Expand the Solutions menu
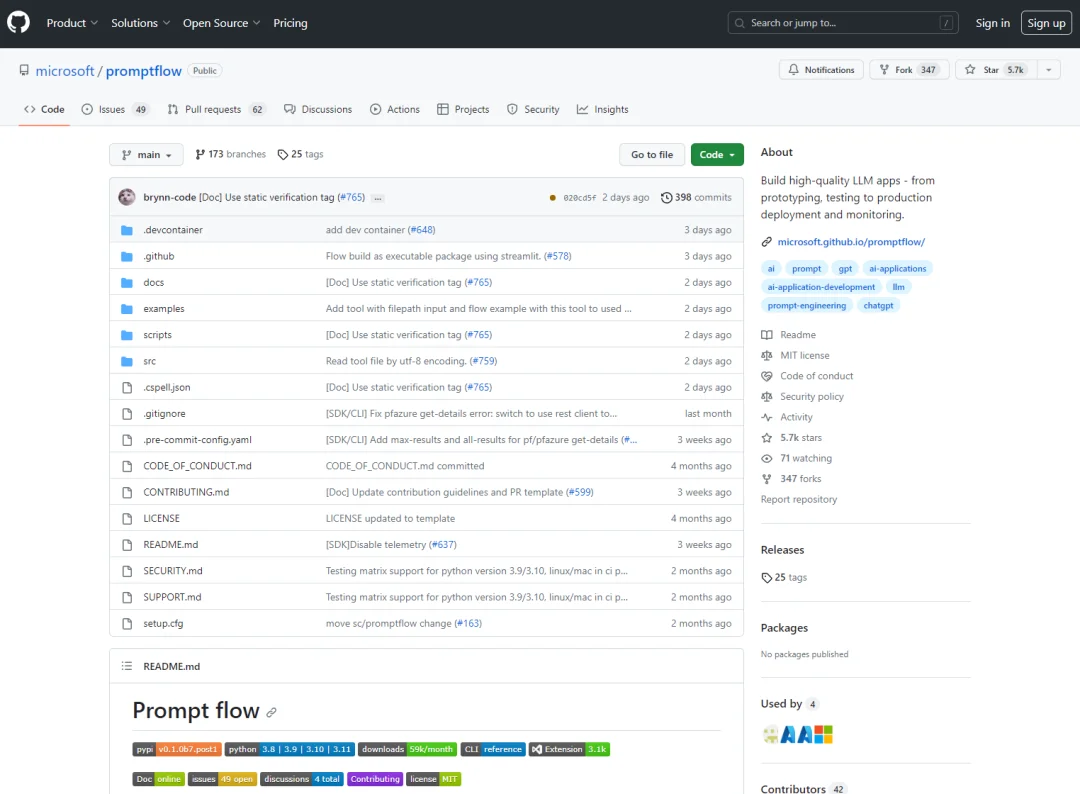The width and height of the screenshot is (1080, 794). pos(141,23)
